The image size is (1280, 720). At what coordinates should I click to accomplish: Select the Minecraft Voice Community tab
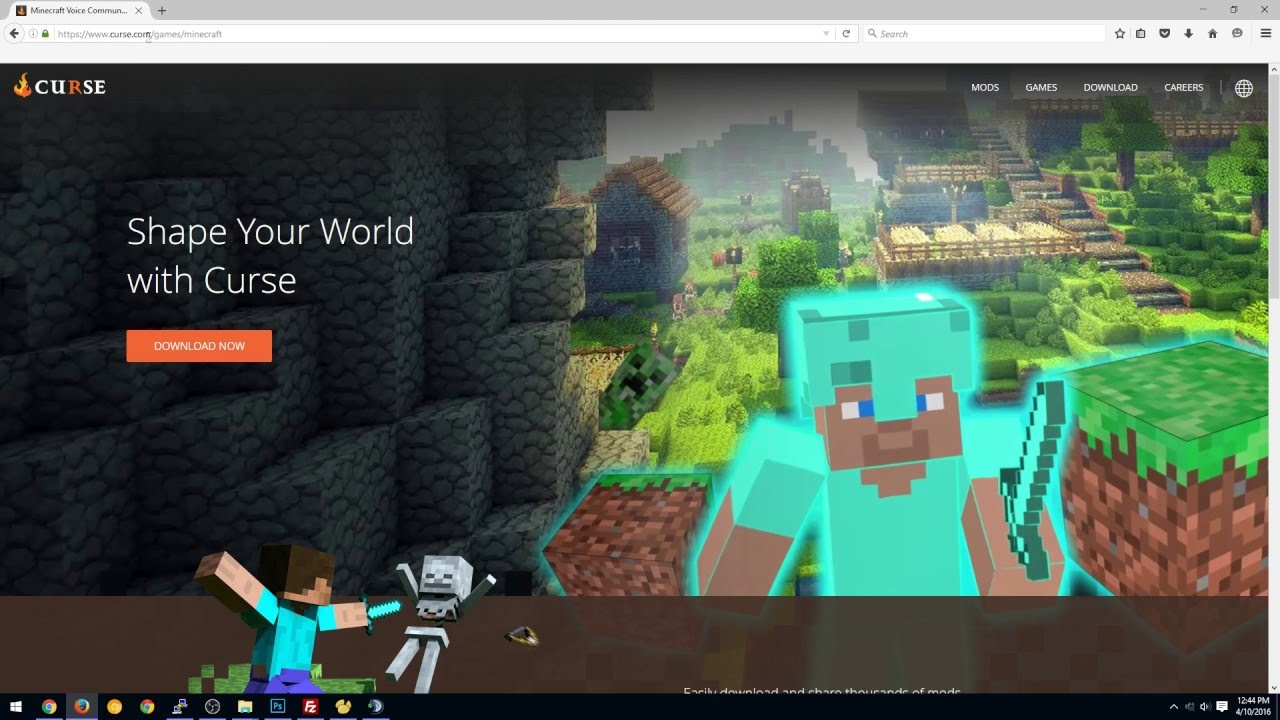coord(78,10)
